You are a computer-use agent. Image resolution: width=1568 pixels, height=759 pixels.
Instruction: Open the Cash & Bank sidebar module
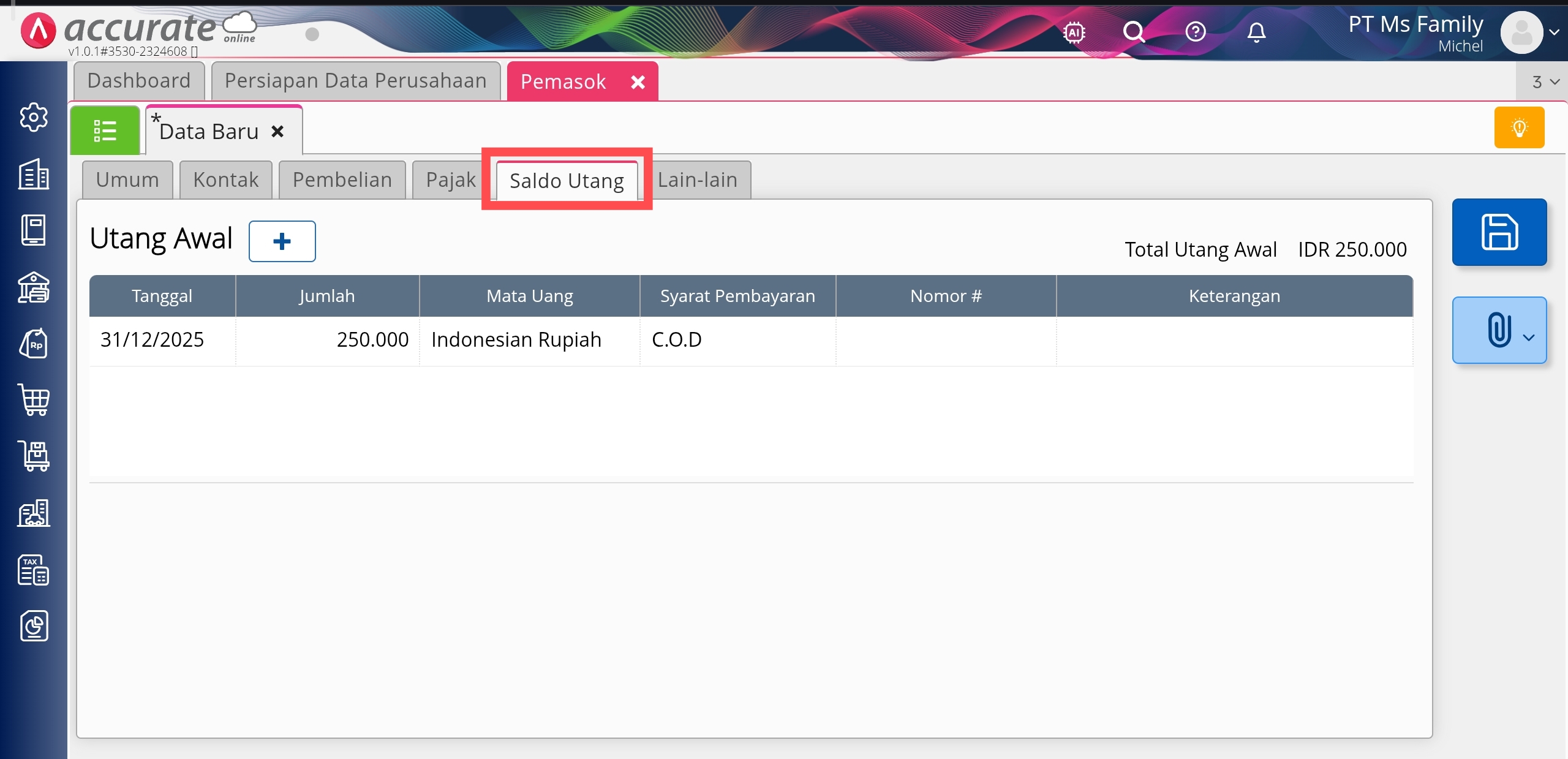click(x=34, y=287)
